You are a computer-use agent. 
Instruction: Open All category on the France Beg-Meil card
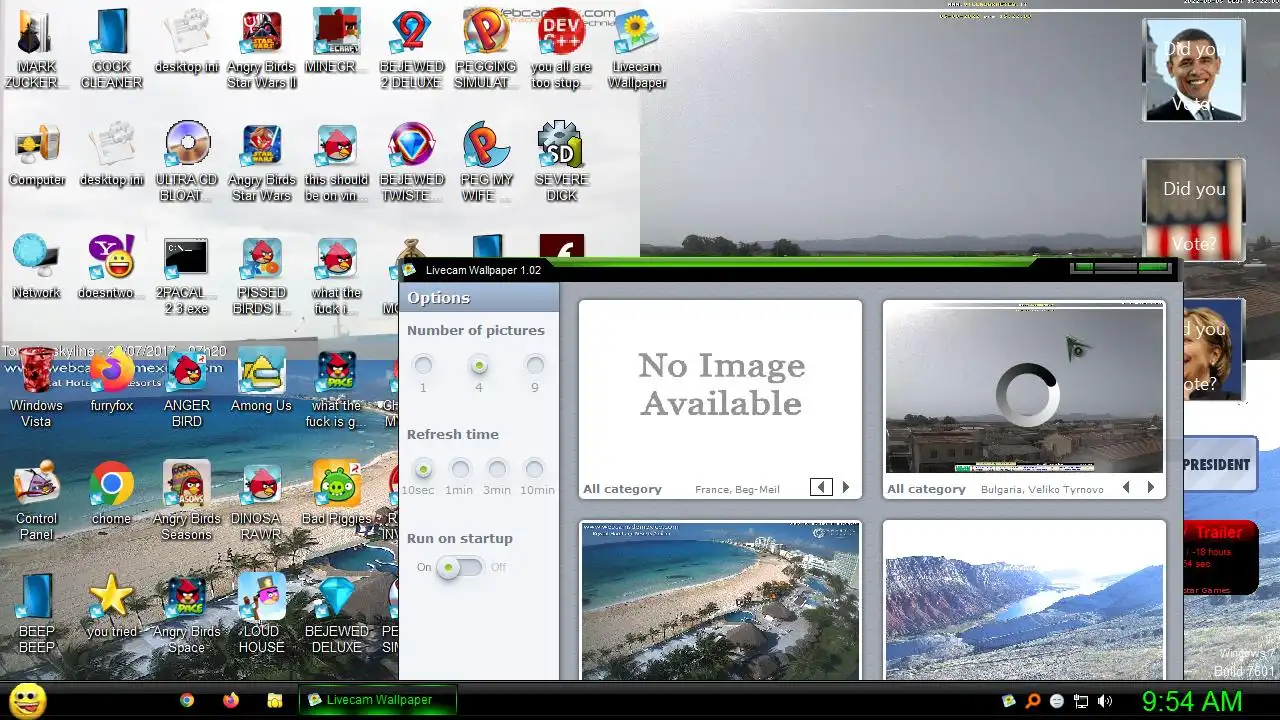click(622, 489)
